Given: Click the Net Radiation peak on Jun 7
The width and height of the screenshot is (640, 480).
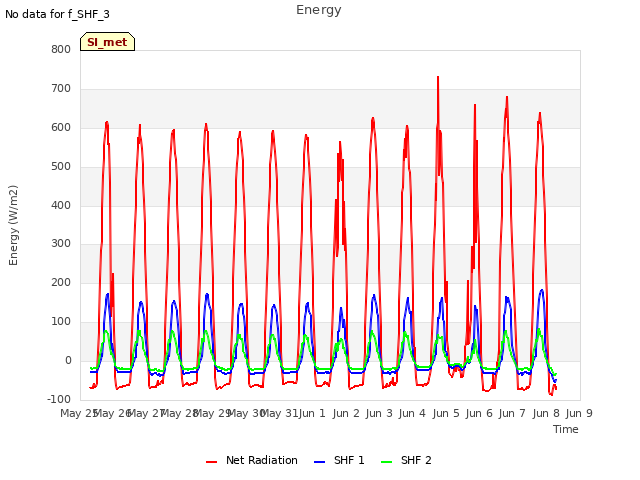Looking at the screenshot, I should click(x=507, y=97).
